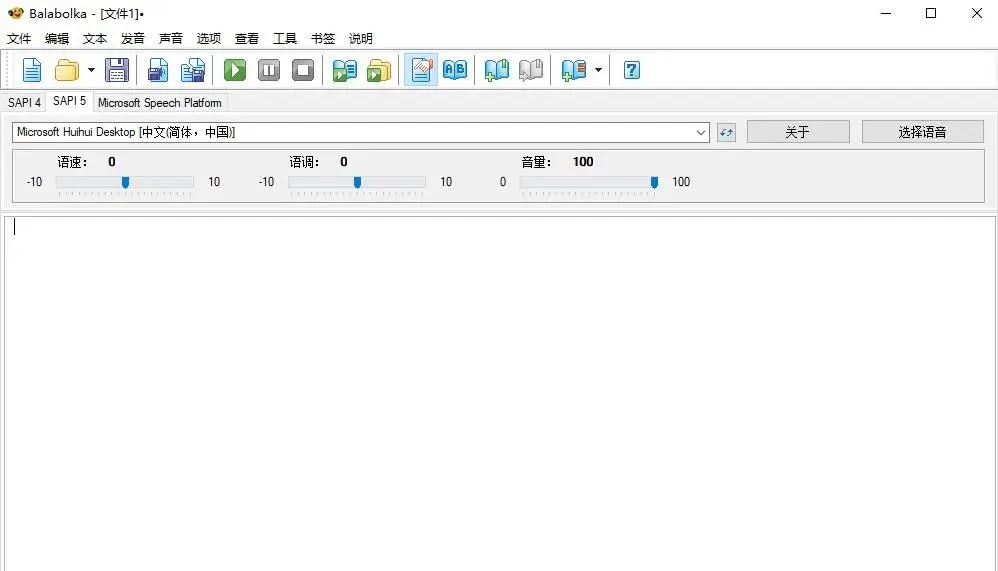Viewport: 998px width, 571px height.
Task: Click the read clipboard aloud icon
Action: (345, 70)
